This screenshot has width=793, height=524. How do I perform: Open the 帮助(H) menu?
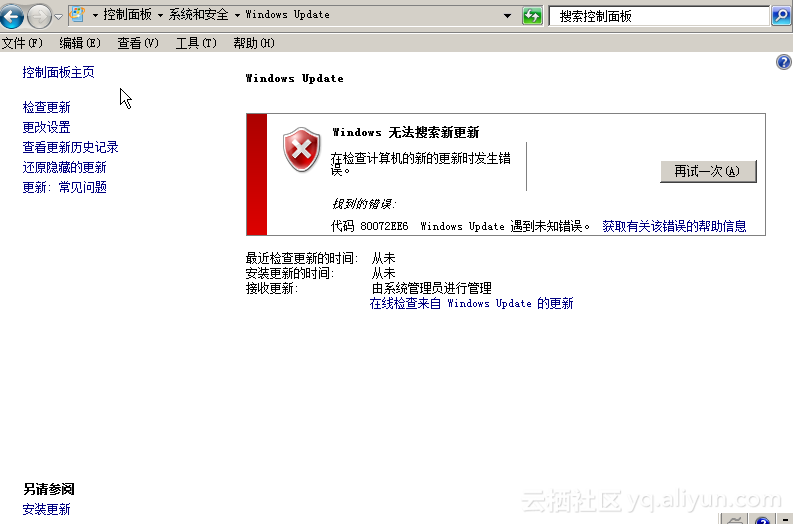click(x=254, y=43)
